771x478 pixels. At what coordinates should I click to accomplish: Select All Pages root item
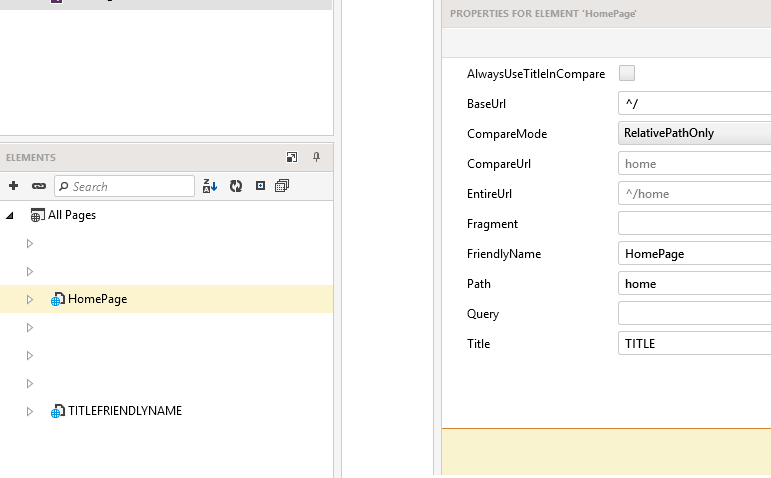click(x=71, y=215)
